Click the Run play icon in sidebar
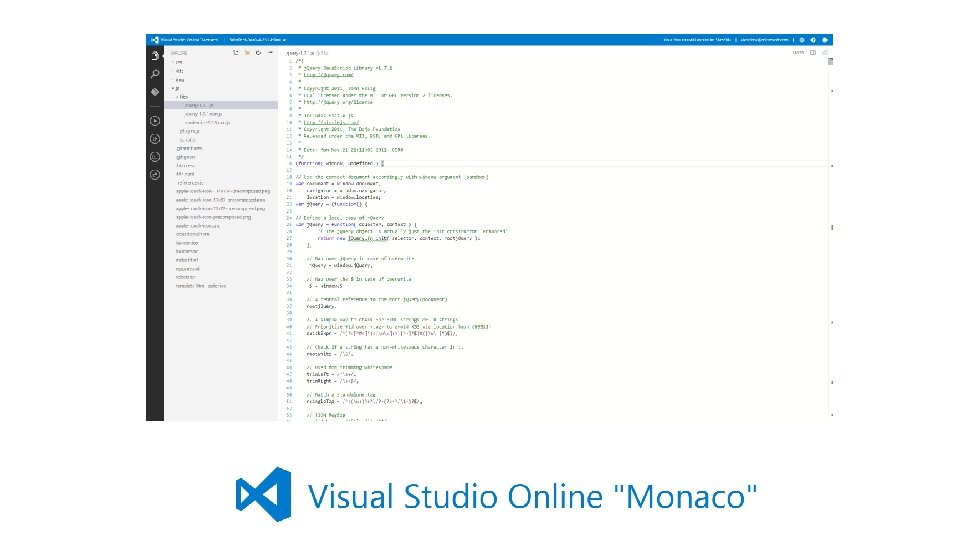The width and height of the screenshot is (979, 551). click(x=155, y=121)
